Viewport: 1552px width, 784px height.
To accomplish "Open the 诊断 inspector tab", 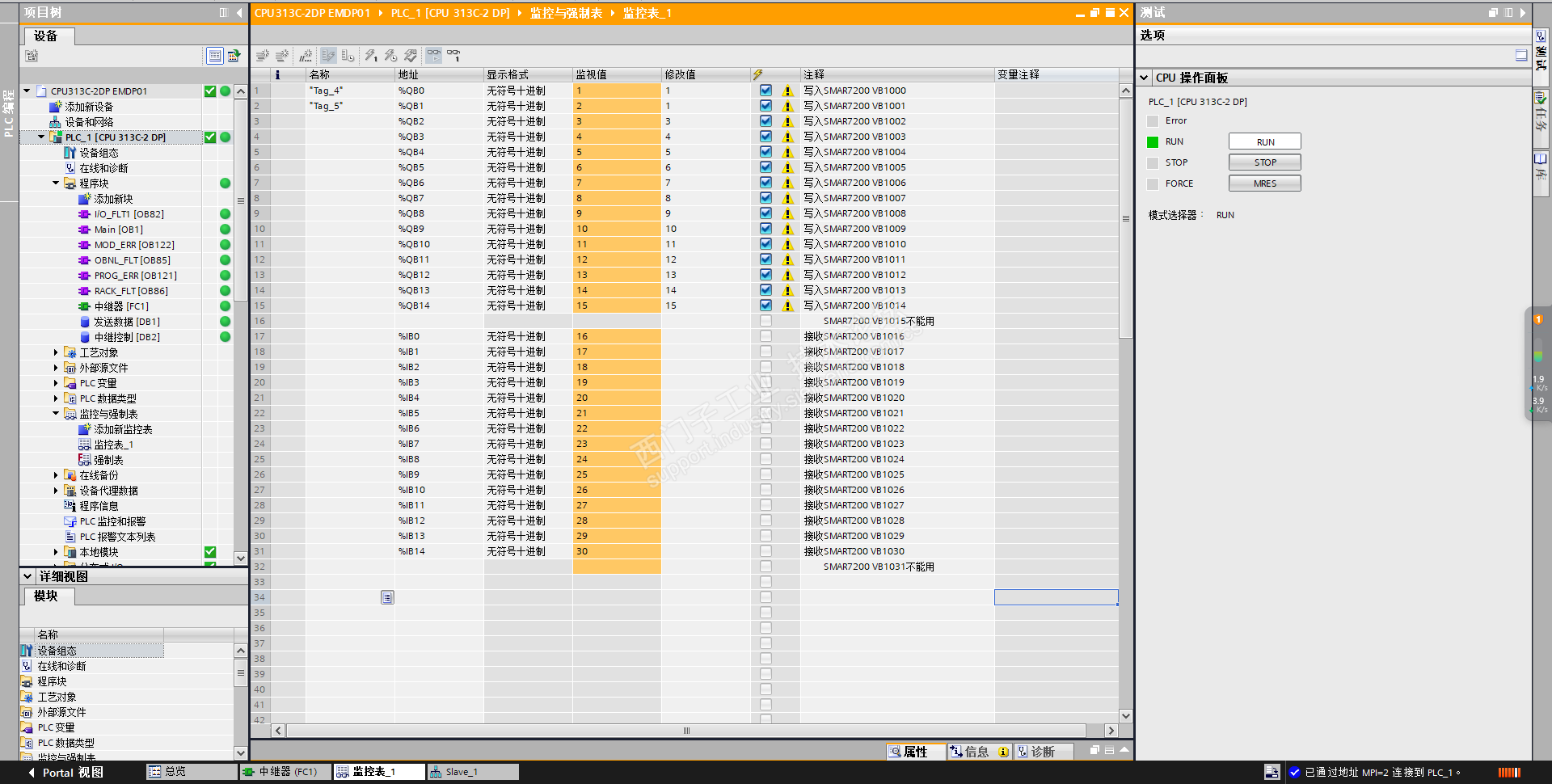I will click(x=1044, y=752).
